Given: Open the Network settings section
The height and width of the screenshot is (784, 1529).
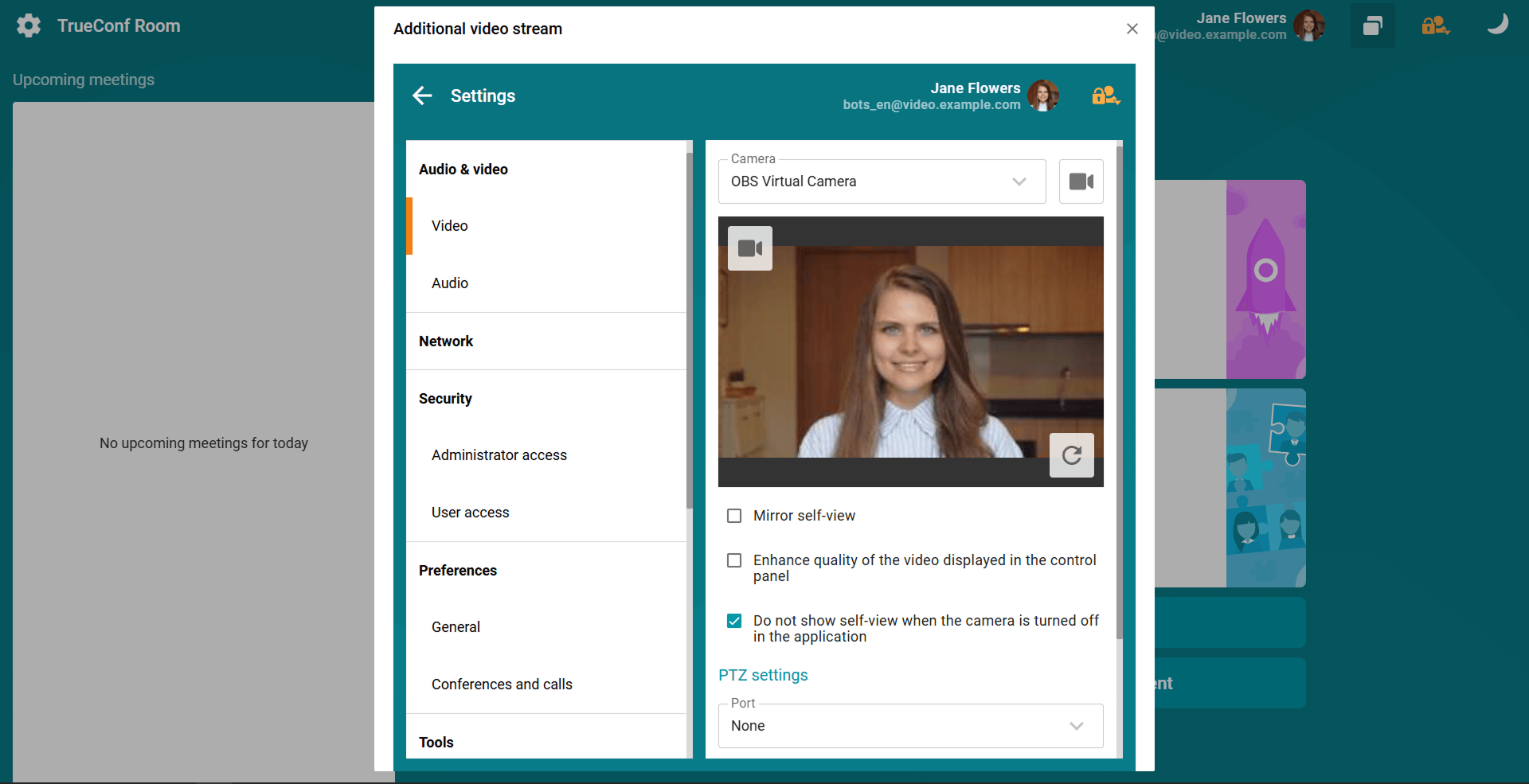Looking at the screenshot, I should 446,341.
